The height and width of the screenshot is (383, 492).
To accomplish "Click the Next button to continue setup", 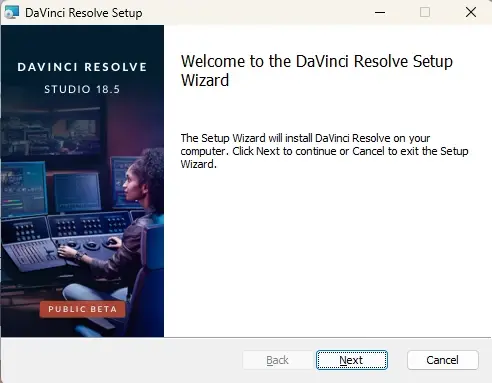I will pyautogui.click(x=352, y=360).
